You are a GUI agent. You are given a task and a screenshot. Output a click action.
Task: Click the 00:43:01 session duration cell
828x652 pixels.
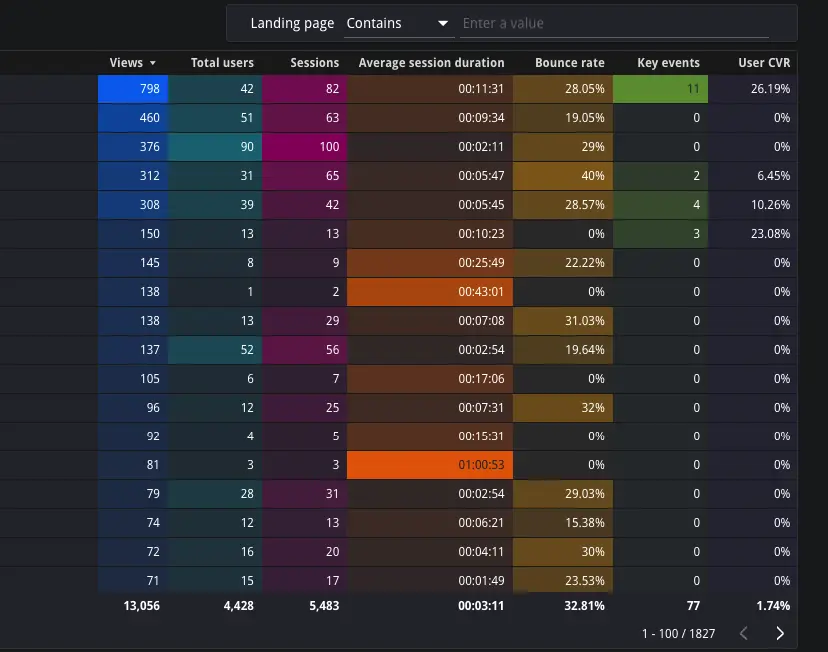point(429,292)
